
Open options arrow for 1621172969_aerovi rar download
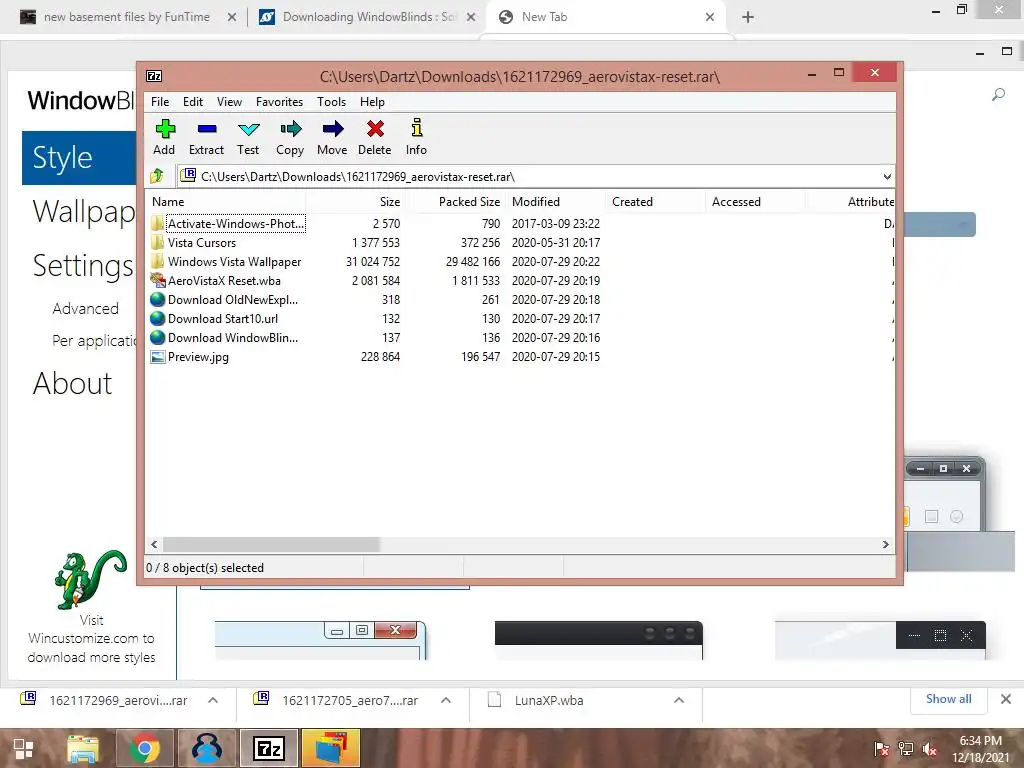click(213, 700)
